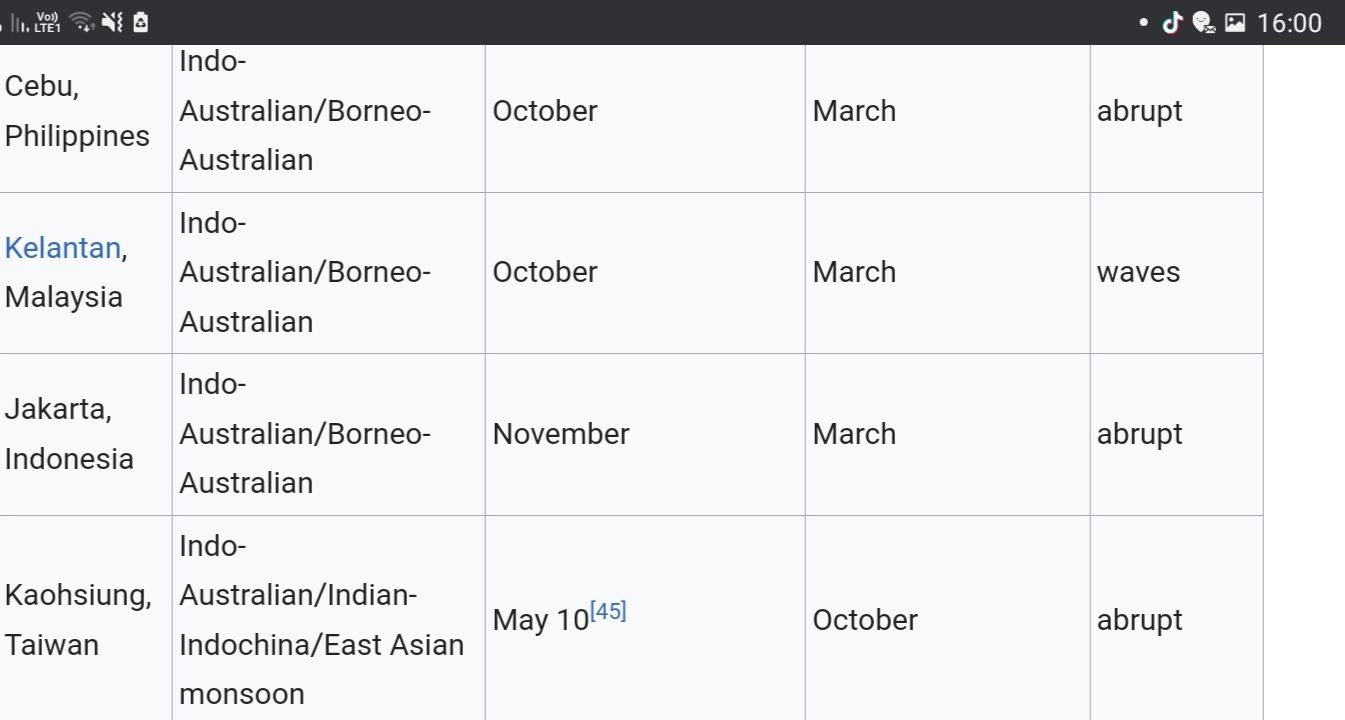
Task: Tap the November onset cell
Action: [x=561, y=434]
